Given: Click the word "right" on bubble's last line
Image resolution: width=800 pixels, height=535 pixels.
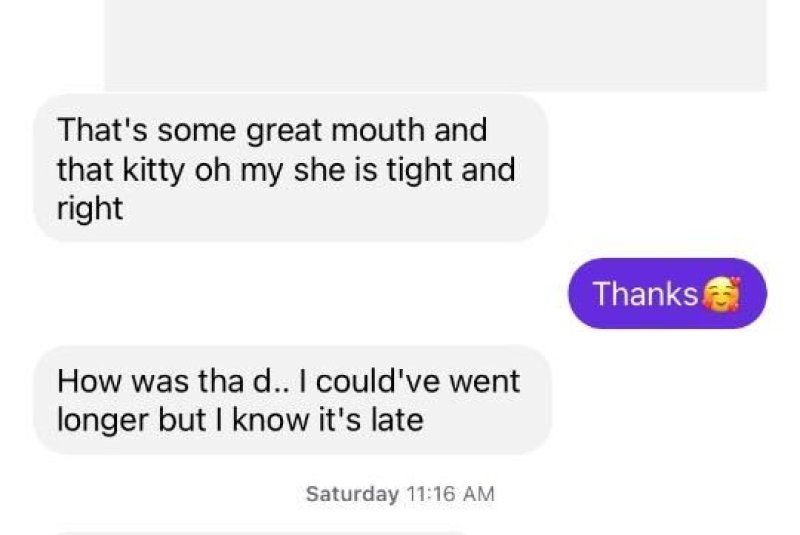Looking at the screenshot, I should (89, 210).
